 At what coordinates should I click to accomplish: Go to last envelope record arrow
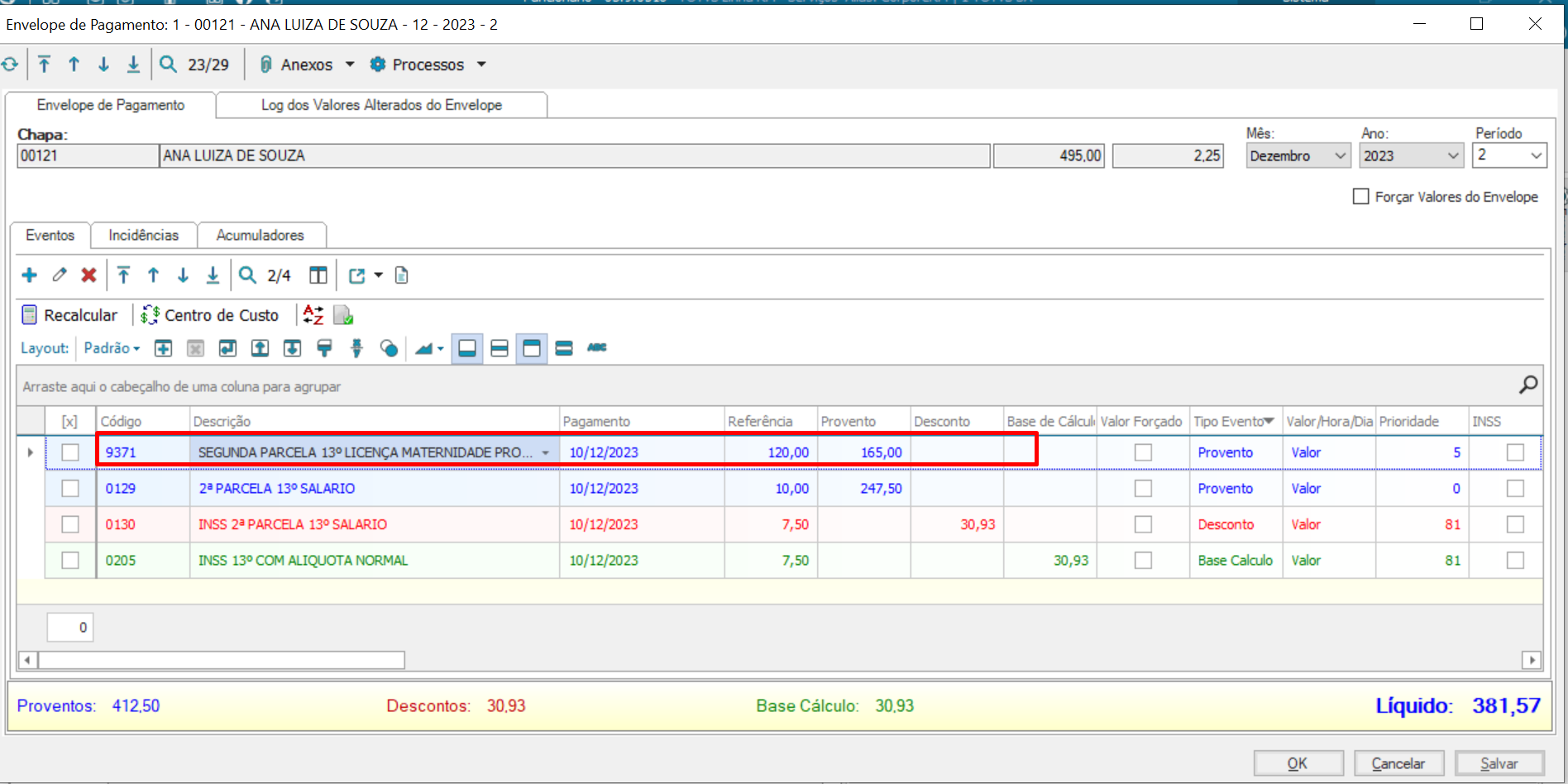[133, 65]
